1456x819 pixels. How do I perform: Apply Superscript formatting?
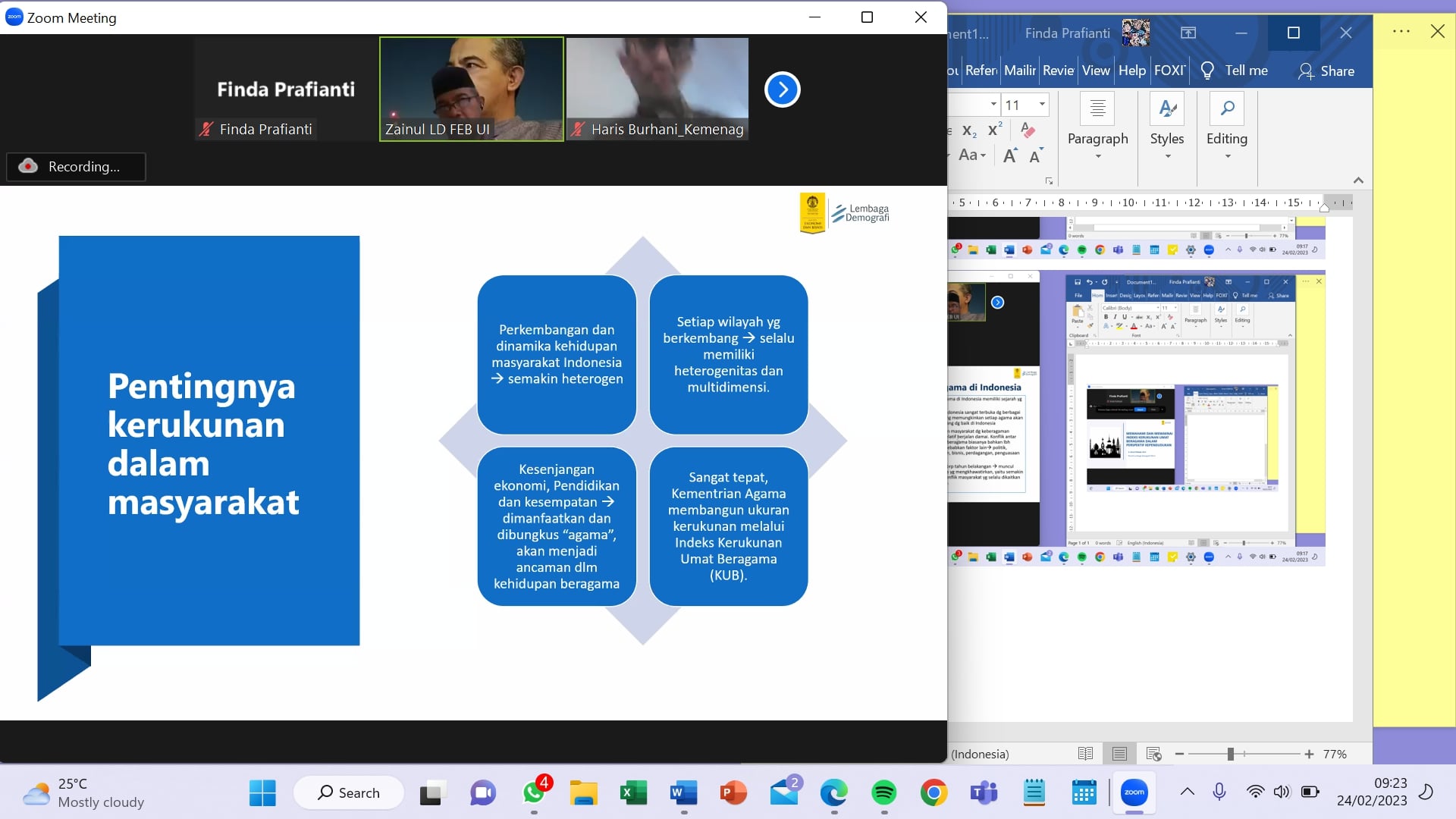tap(995, 130)
